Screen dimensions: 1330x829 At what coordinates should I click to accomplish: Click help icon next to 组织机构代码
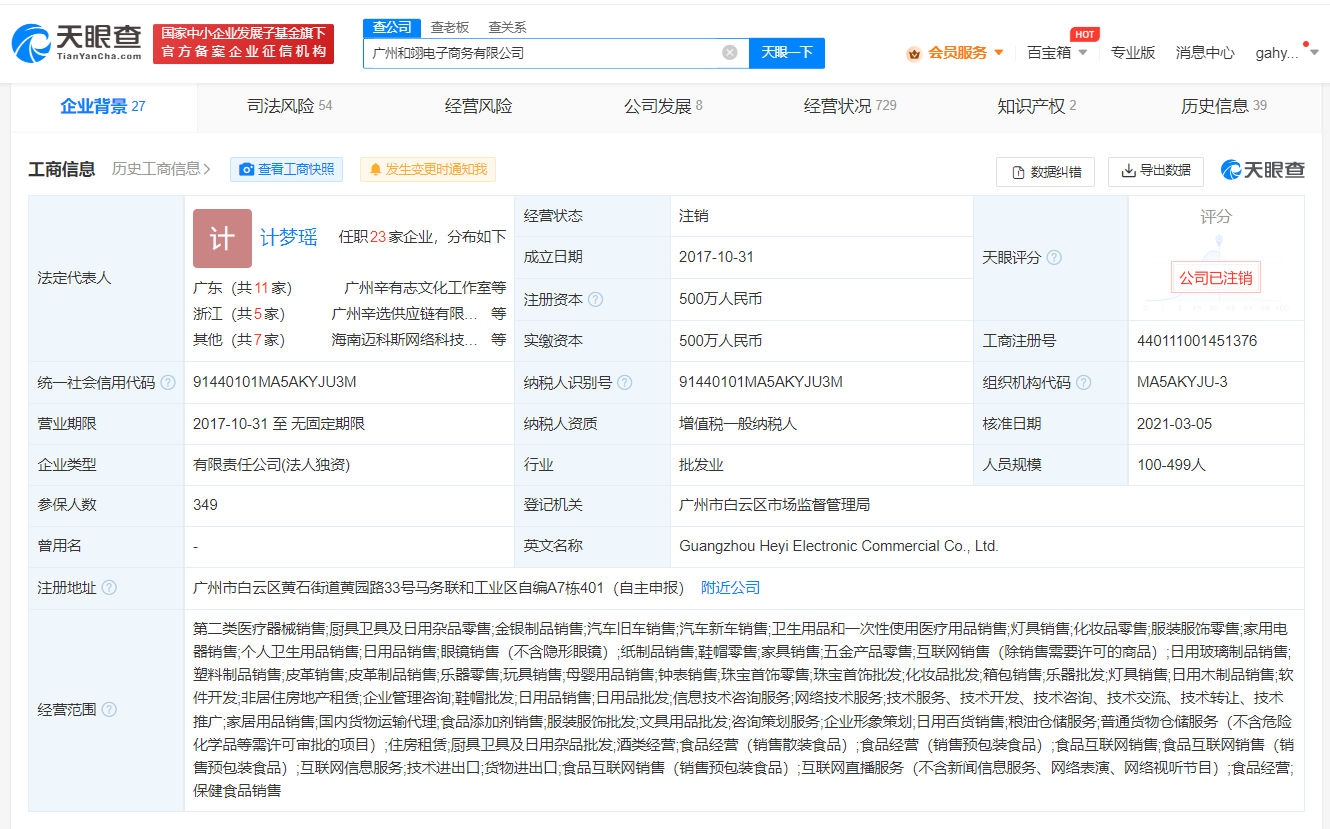1083,382
